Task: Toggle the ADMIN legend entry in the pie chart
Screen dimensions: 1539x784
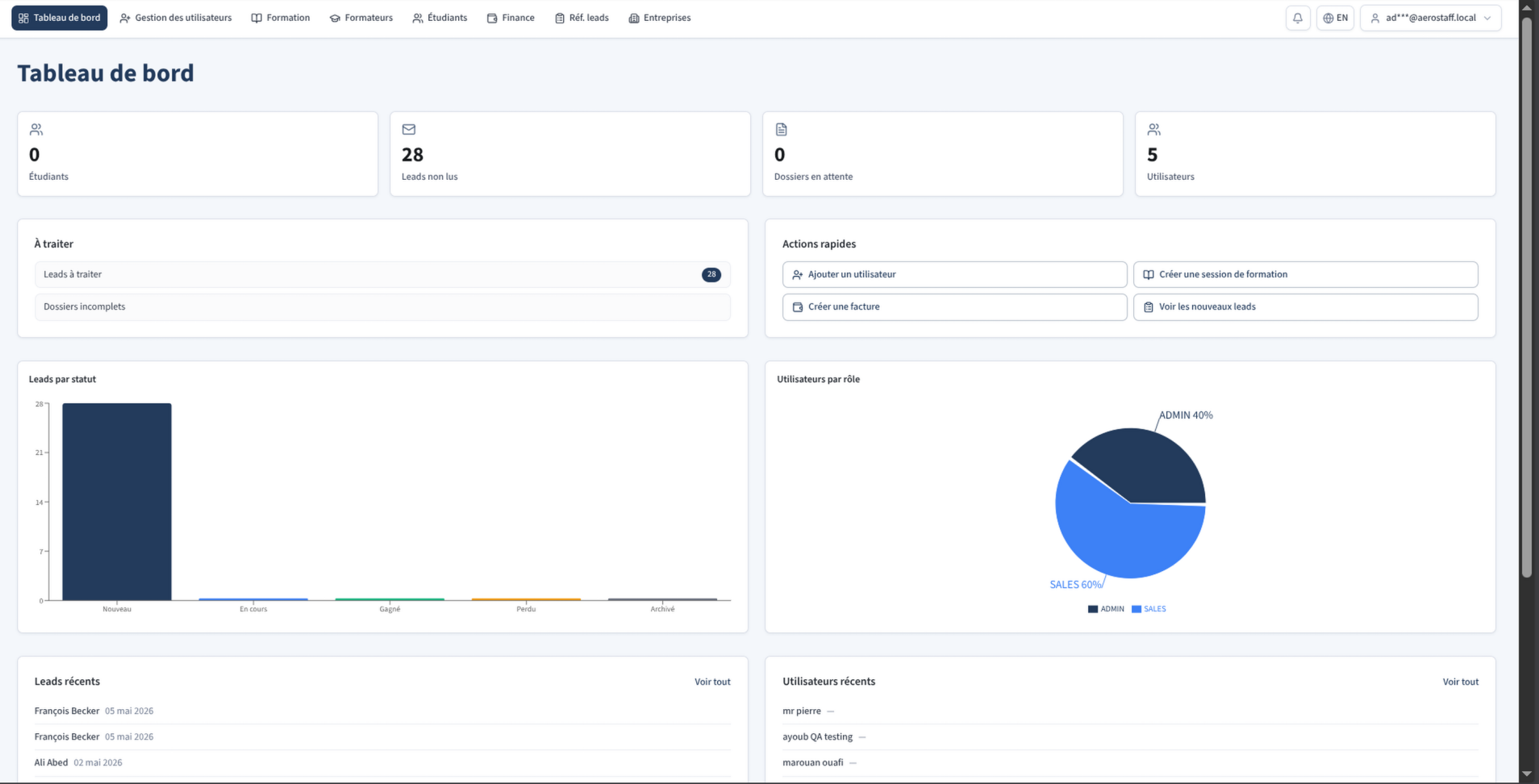Action: click(x=1106, y=609)
